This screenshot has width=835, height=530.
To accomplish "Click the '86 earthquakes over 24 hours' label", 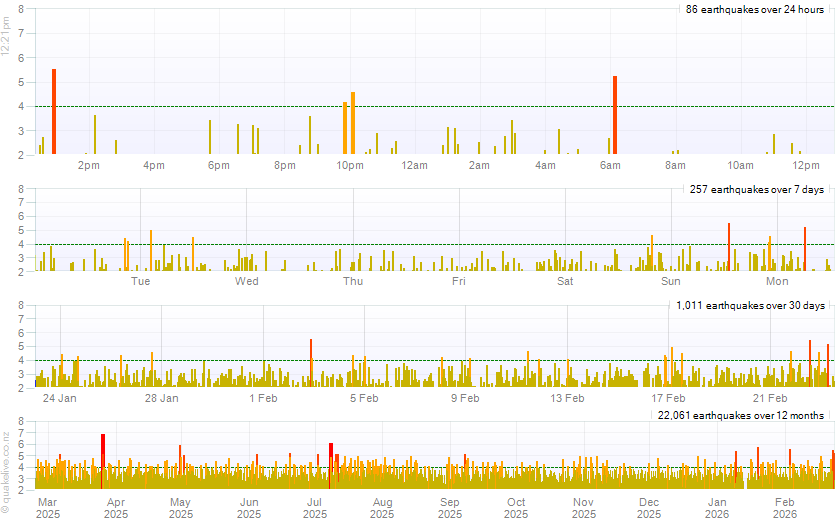I will tap(755, 9).
